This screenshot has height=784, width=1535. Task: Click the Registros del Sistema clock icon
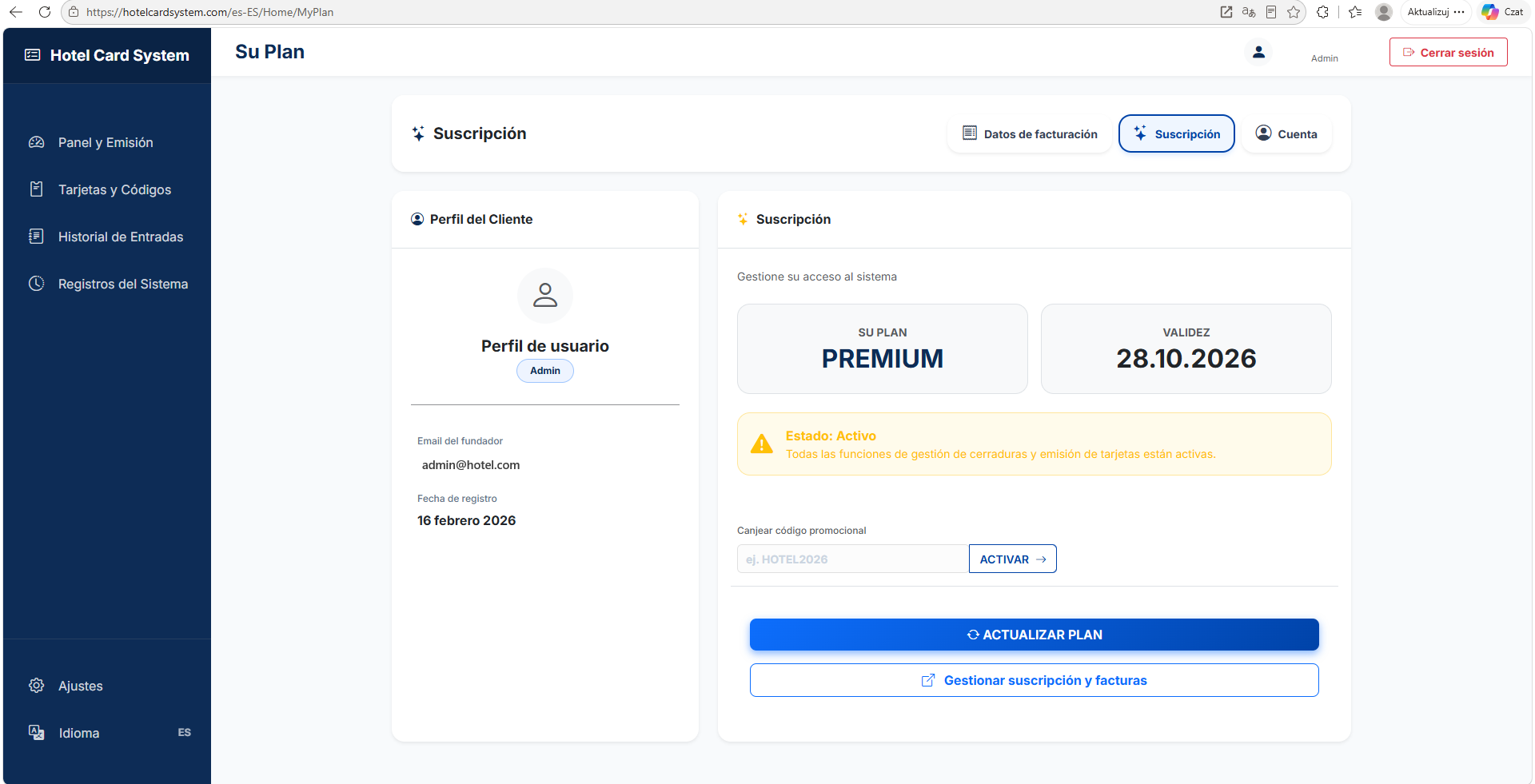click(36, 284)
